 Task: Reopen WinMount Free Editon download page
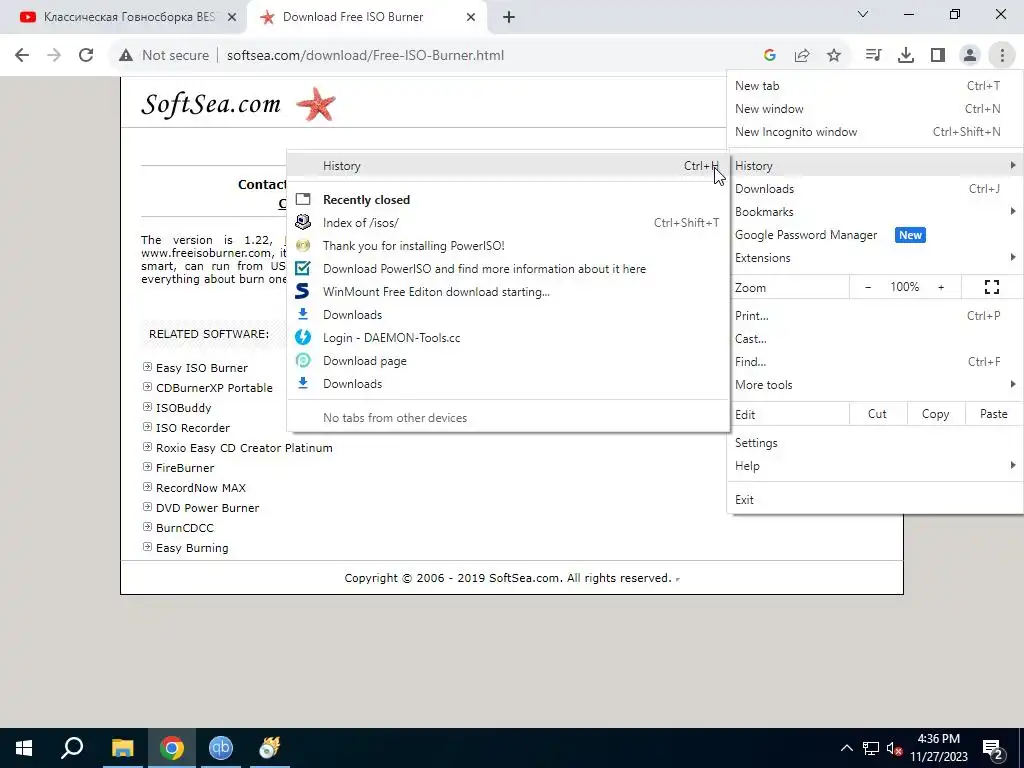[x=508, y=291]
